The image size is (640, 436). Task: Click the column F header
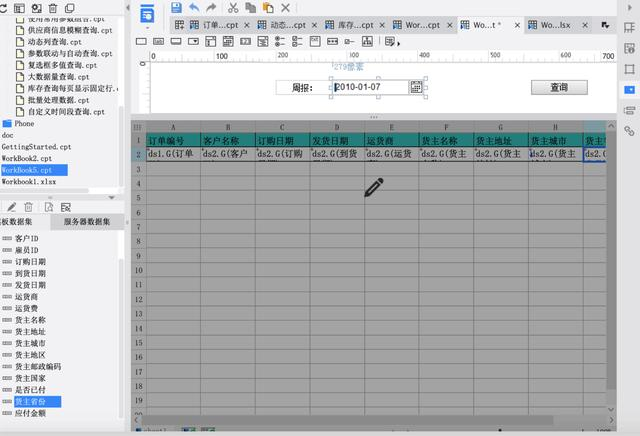point(446,127)
